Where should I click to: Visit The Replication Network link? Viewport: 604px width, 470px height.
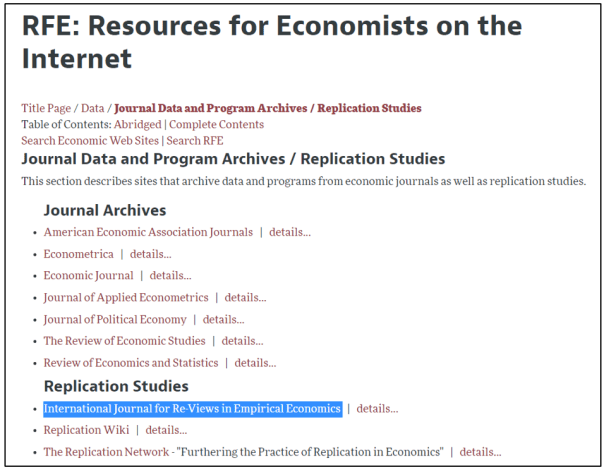pyautogui.click(x=106, y=452)
